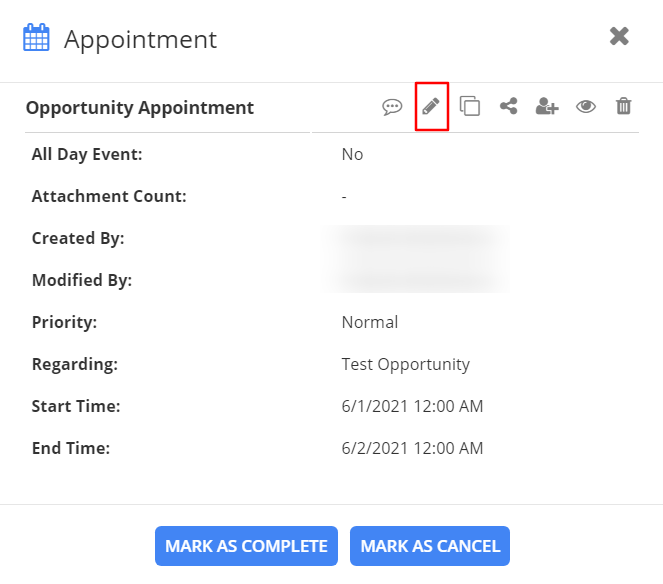663x584 pixels.
Task: Click the Normal priority value
Action: [x=370, y=322]
